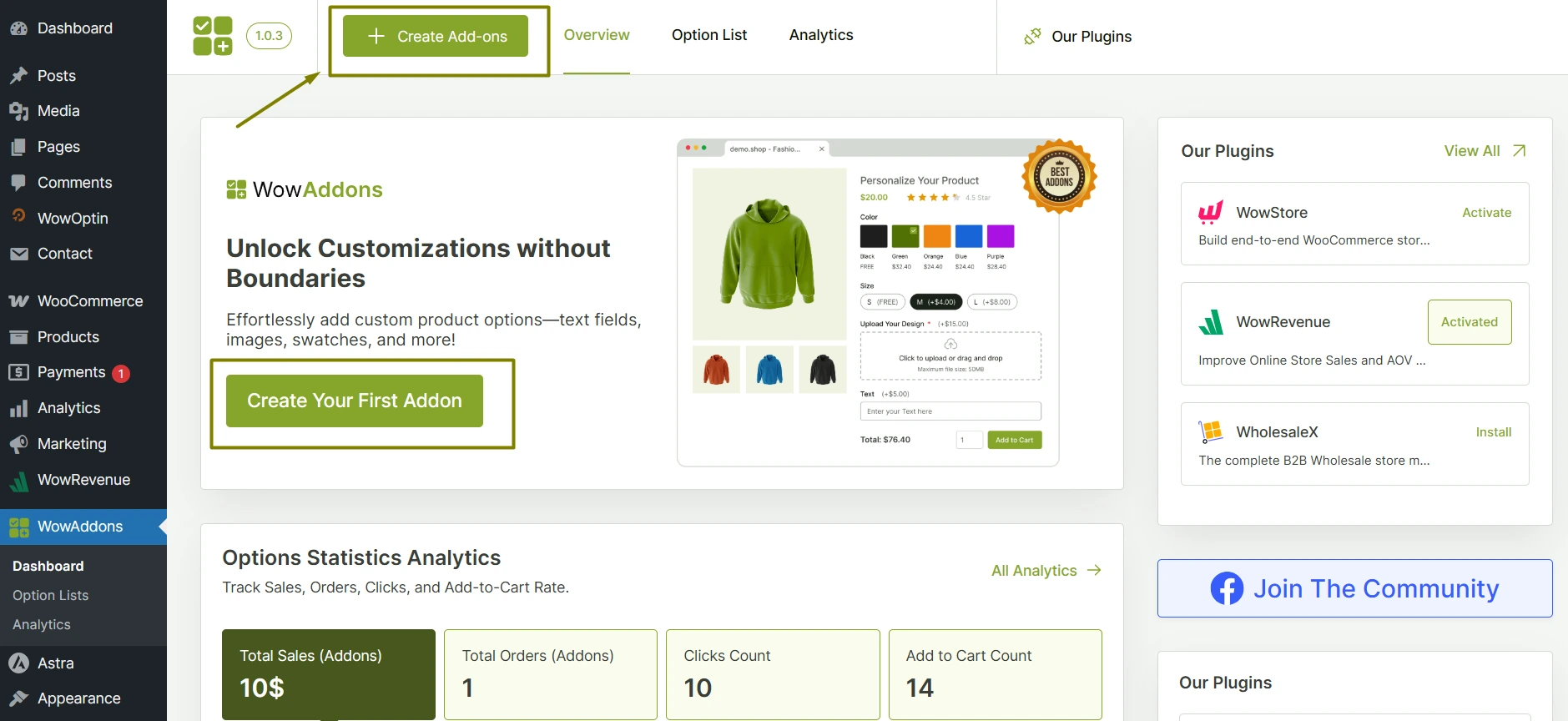Open the Posts pin icon in sidebar
This screenshot has height=721, width=1568.
tap(18, 76)
